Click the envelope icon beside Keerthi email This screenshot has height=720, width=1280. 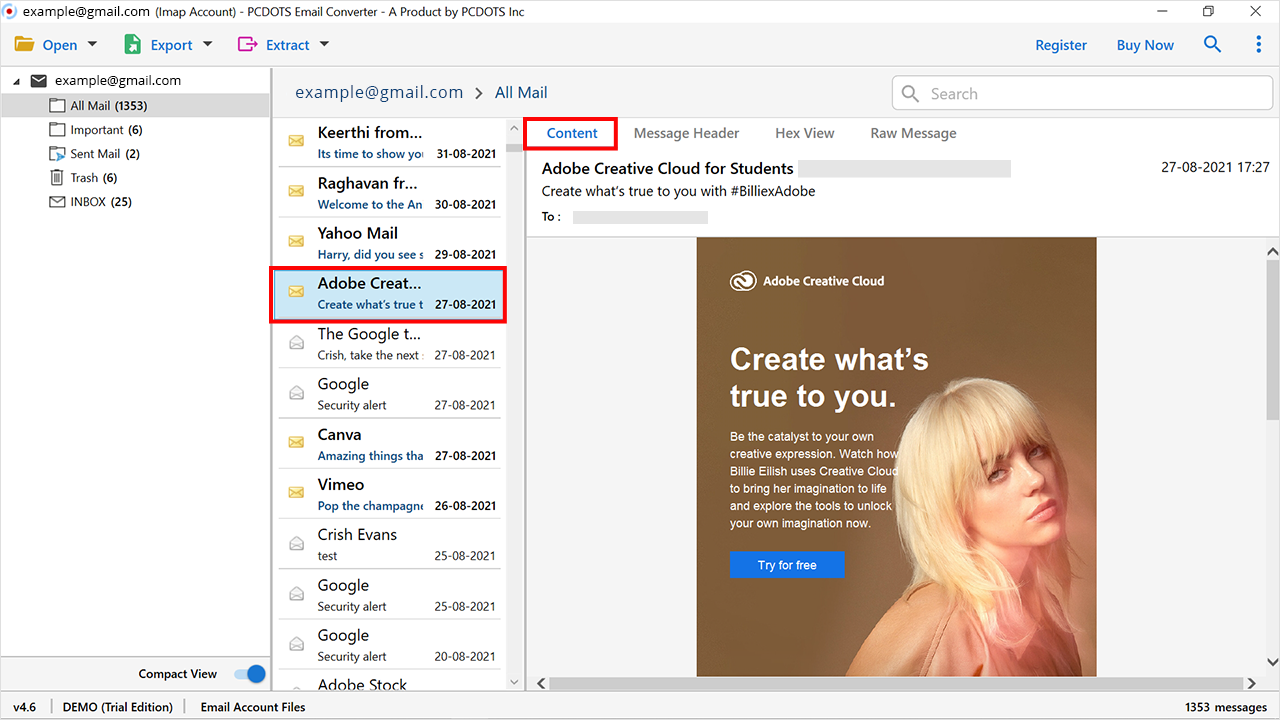click(296, 141)
